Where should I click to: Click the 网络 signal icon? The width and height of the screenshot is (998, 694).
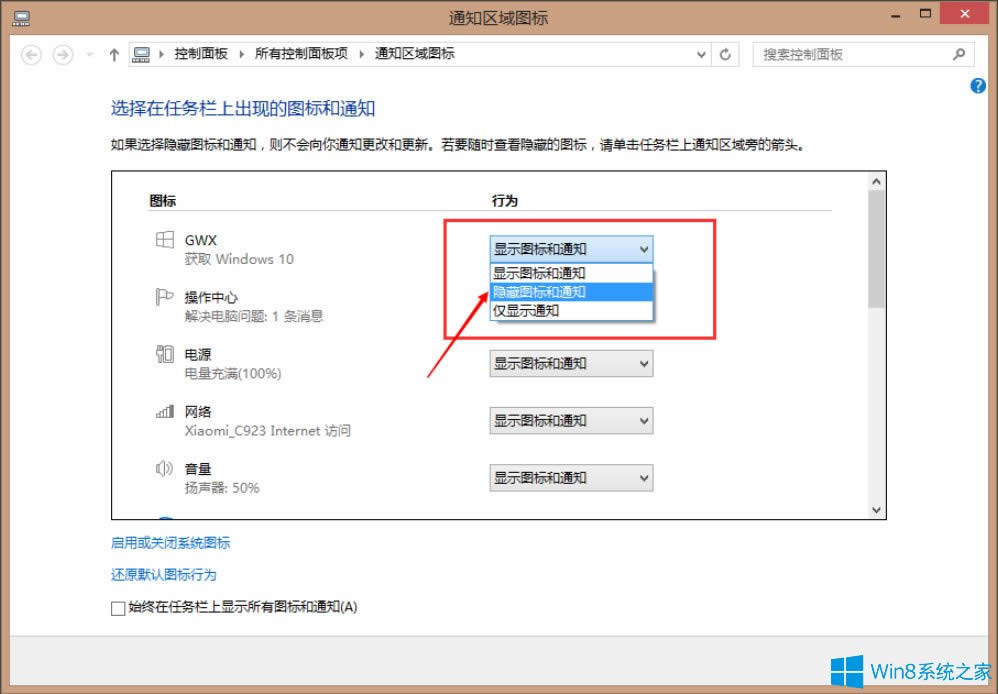[163, 412]
